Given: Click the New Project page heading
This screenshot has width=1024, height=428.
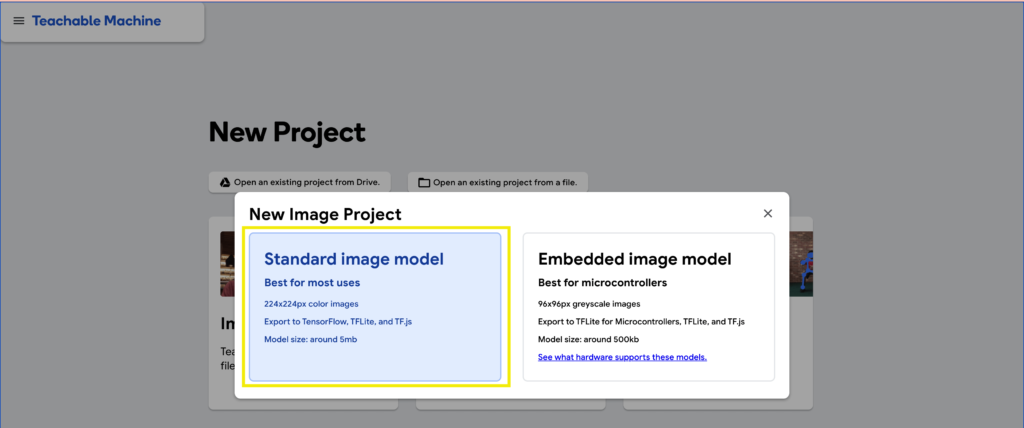Looking at the screenshot, I should [x=287, y=133].
